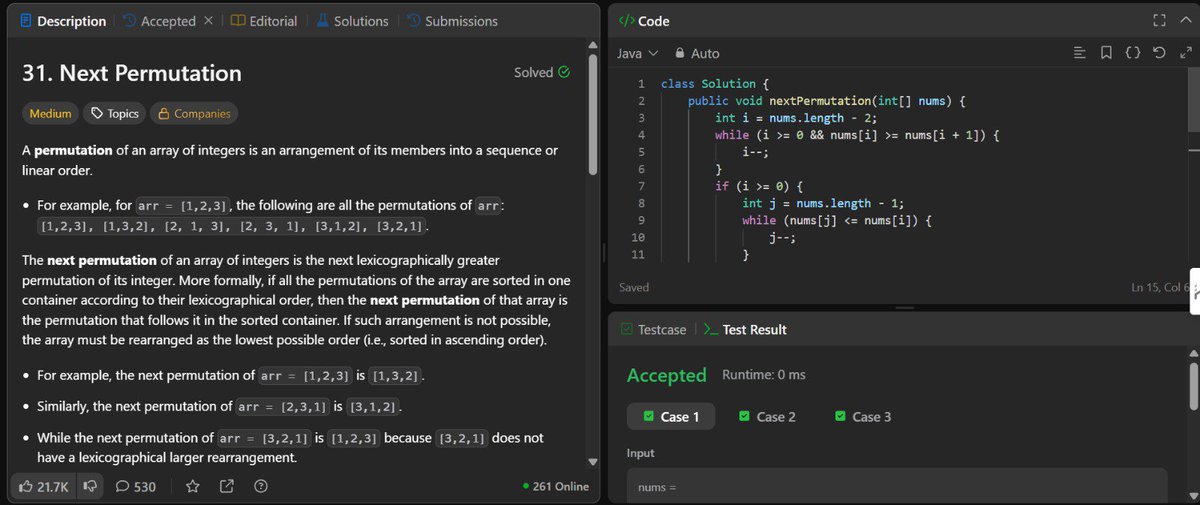Click code line 1 class Solution
Screen dimensions: 1200x505
(x=715, y=84)
